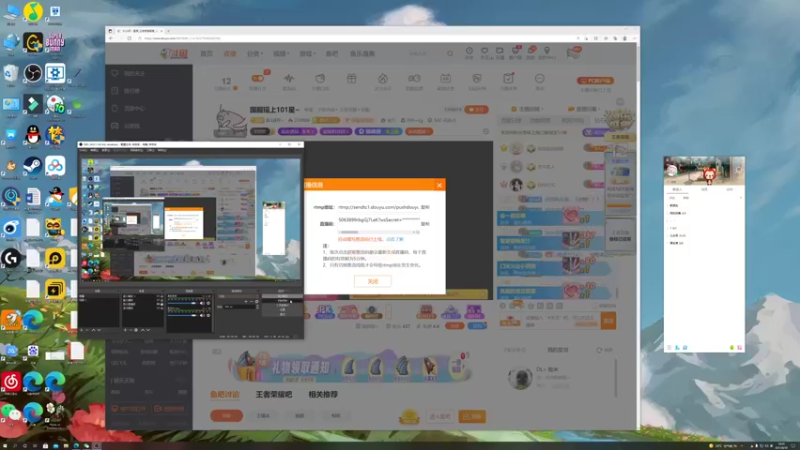This screenshot has height=450, width=800.
Task: Expand the 视频 dropdown in Douyu navigation
Action: (x=281, y=54)
